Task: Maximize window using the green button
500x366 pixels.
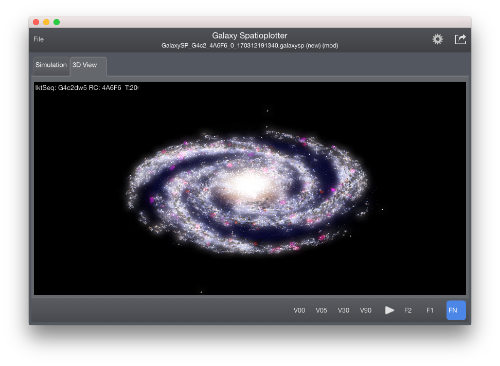Action: coord(57,22)
